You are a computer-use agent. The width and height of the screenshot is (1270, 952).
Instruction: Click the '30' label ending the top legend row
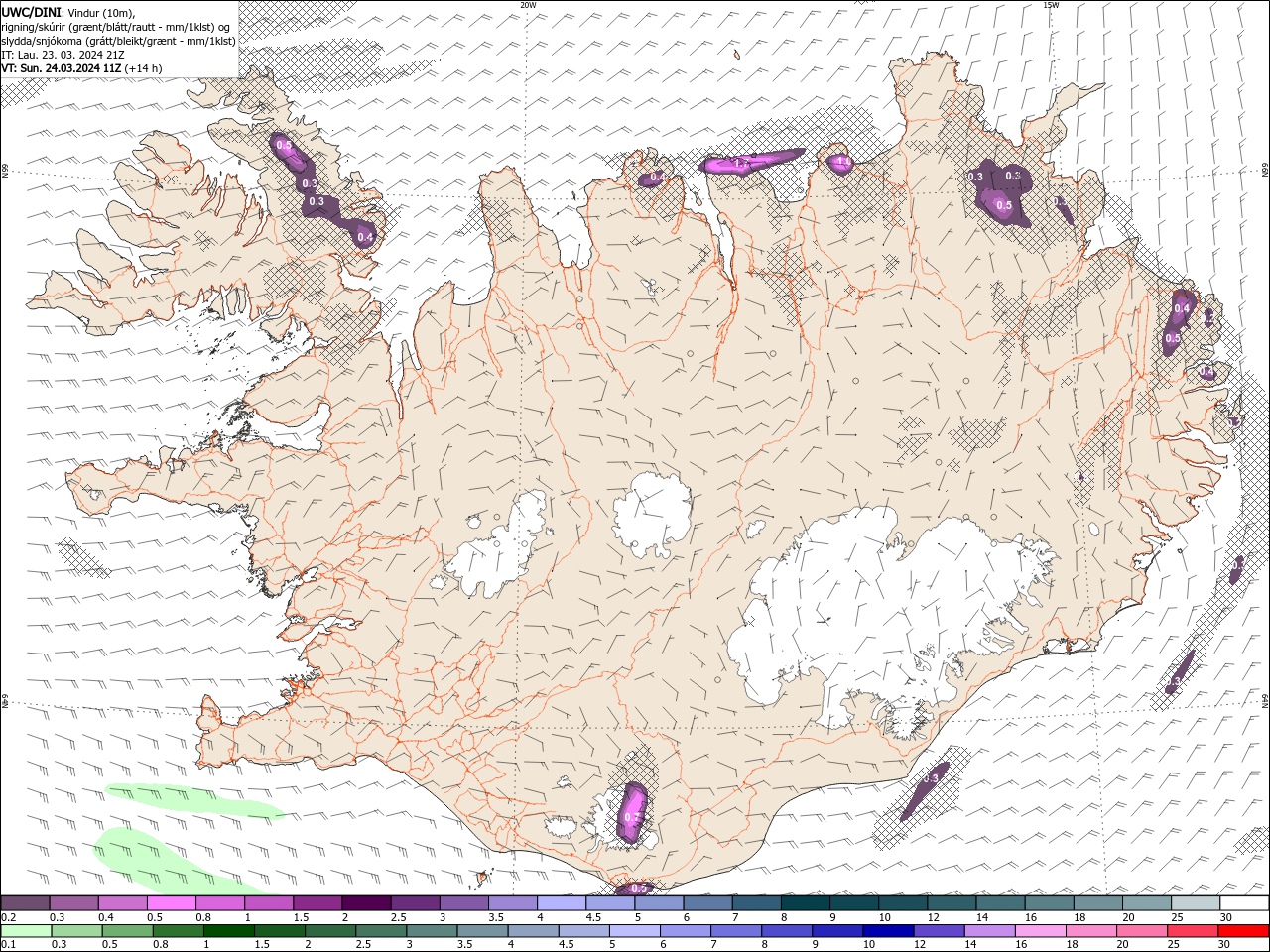click(1226, 917)
